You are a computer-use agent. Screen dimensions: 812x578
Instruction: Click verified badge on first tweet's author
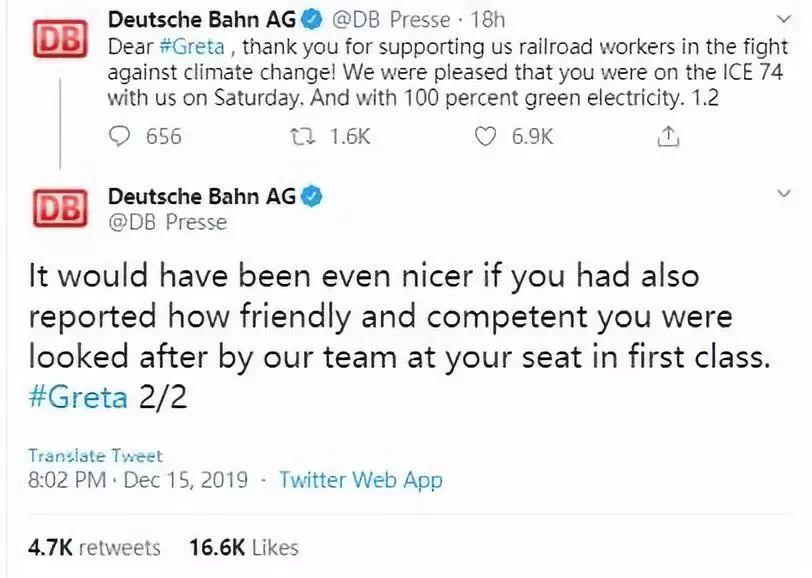pyautogui.click(x=313, y=19)
